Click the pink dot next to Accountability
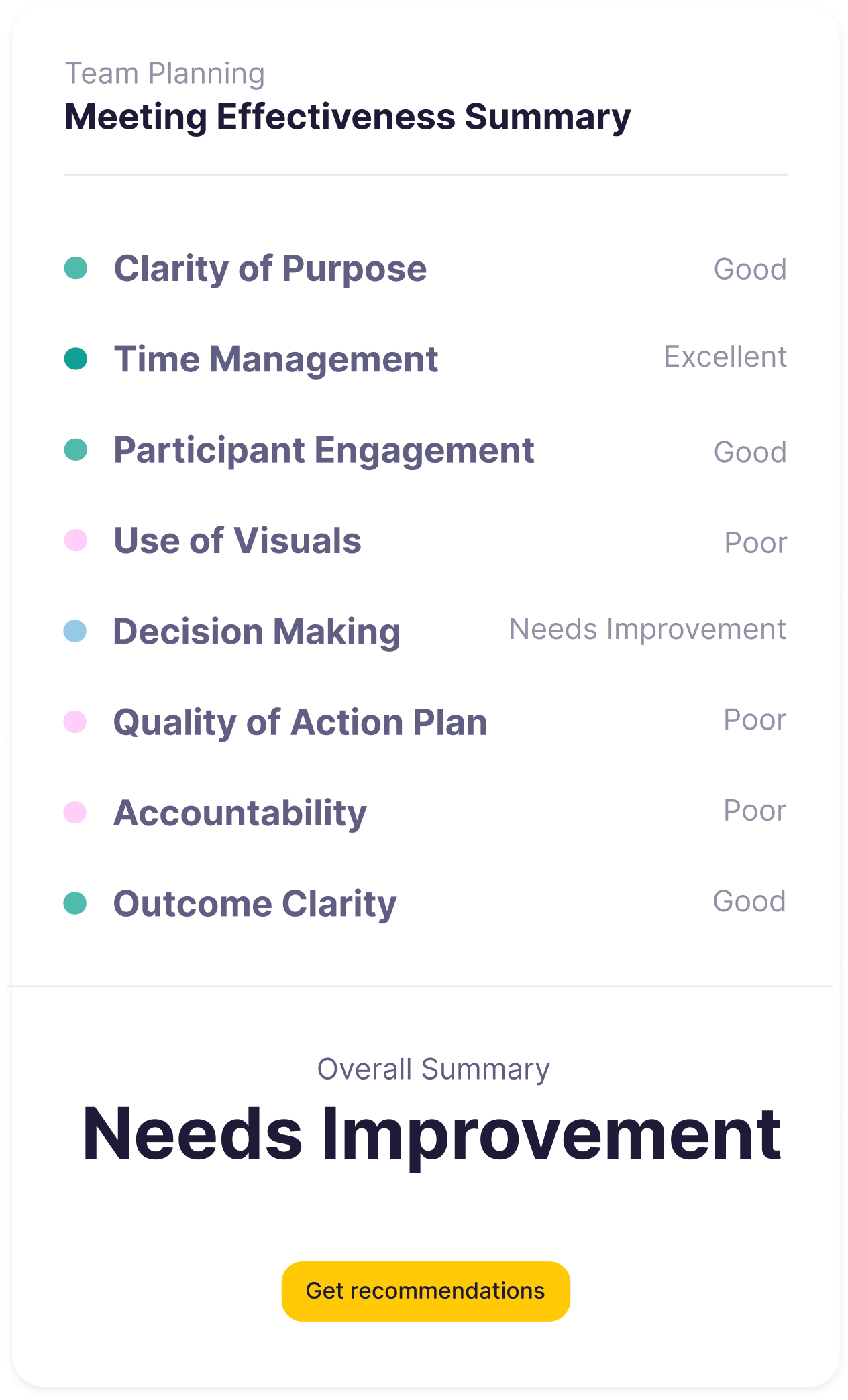Viewport: 848px width, 1400px height. coord(75,813)
